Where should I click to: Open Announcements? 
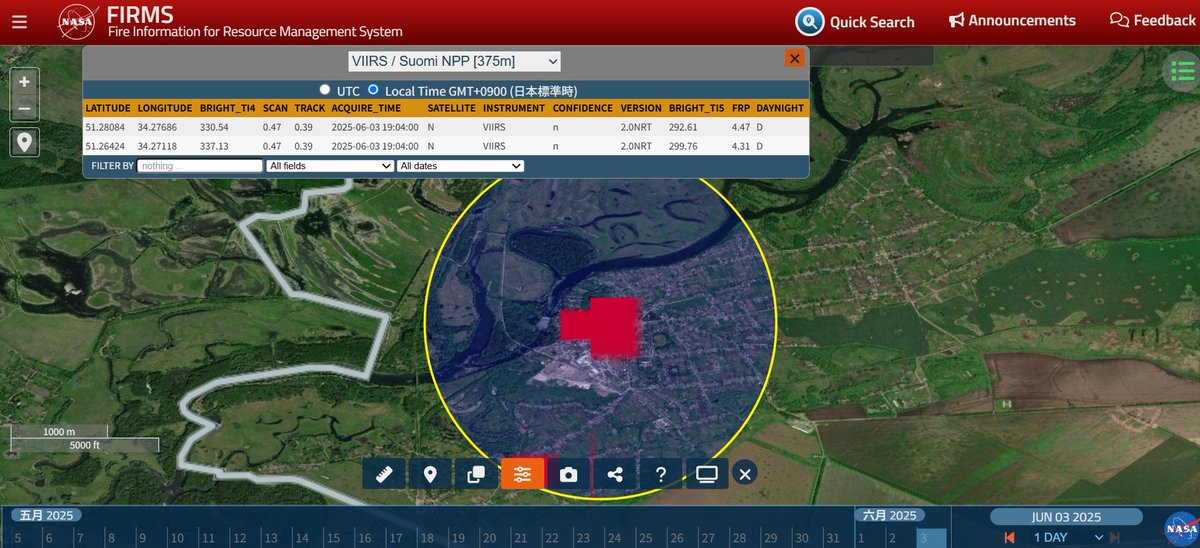tap(1012, 20)
